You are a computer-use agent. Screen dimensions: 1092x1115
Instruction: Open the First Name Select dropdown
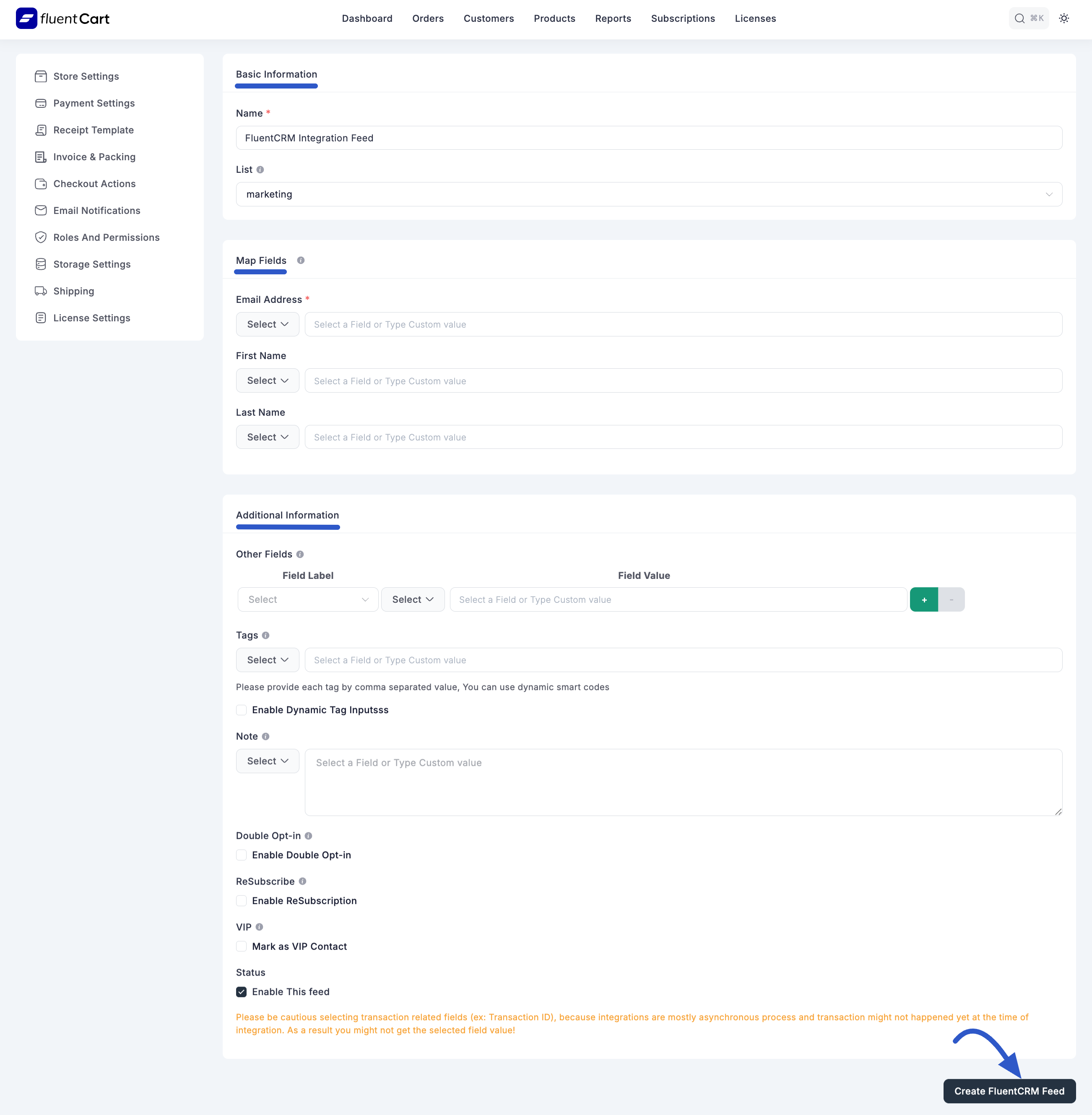(x=267, y=381)
